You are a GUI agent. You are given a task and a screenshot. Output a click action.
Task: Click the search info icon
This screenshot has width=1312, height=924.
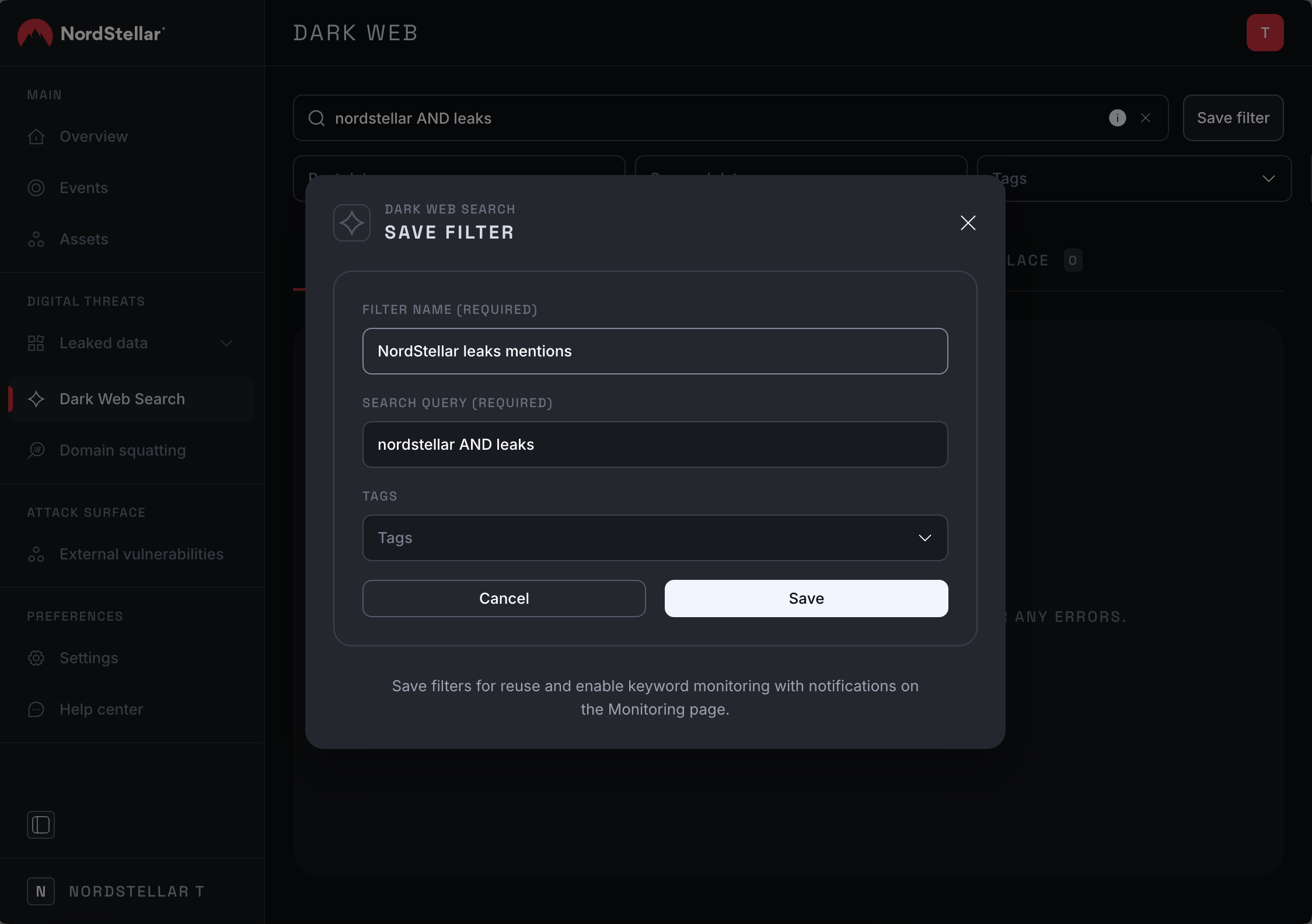point(1117,118)
